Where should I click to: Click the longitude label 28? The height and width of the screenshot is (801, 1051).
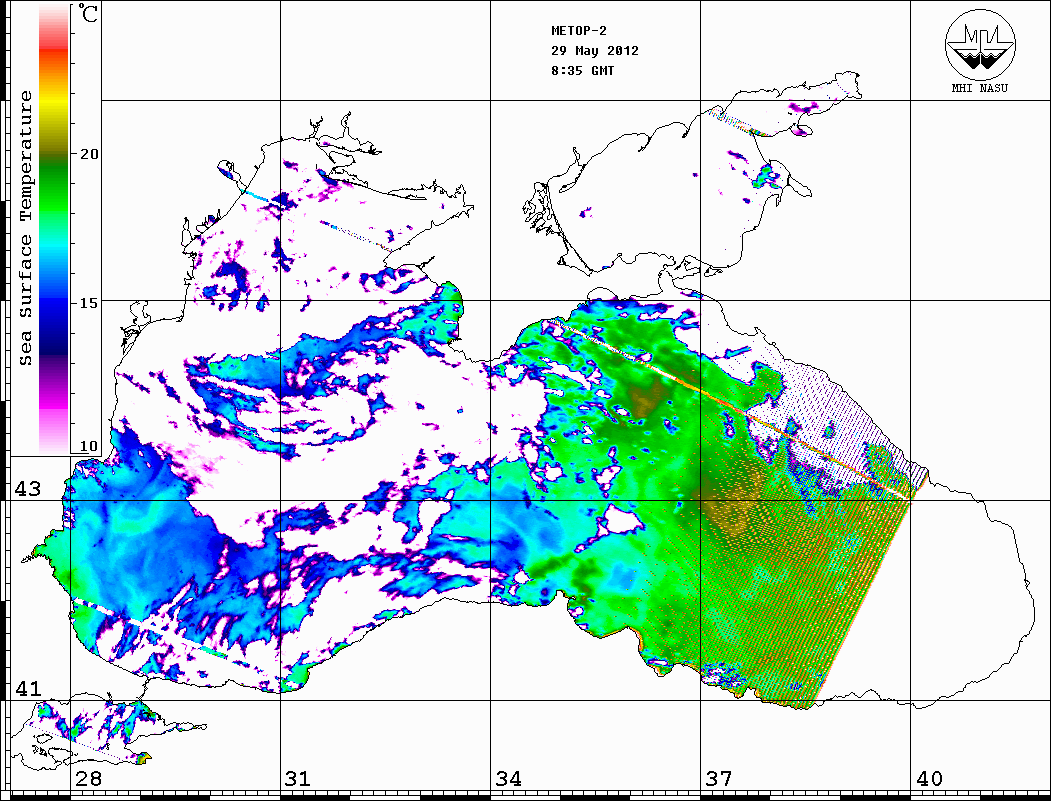88,779
